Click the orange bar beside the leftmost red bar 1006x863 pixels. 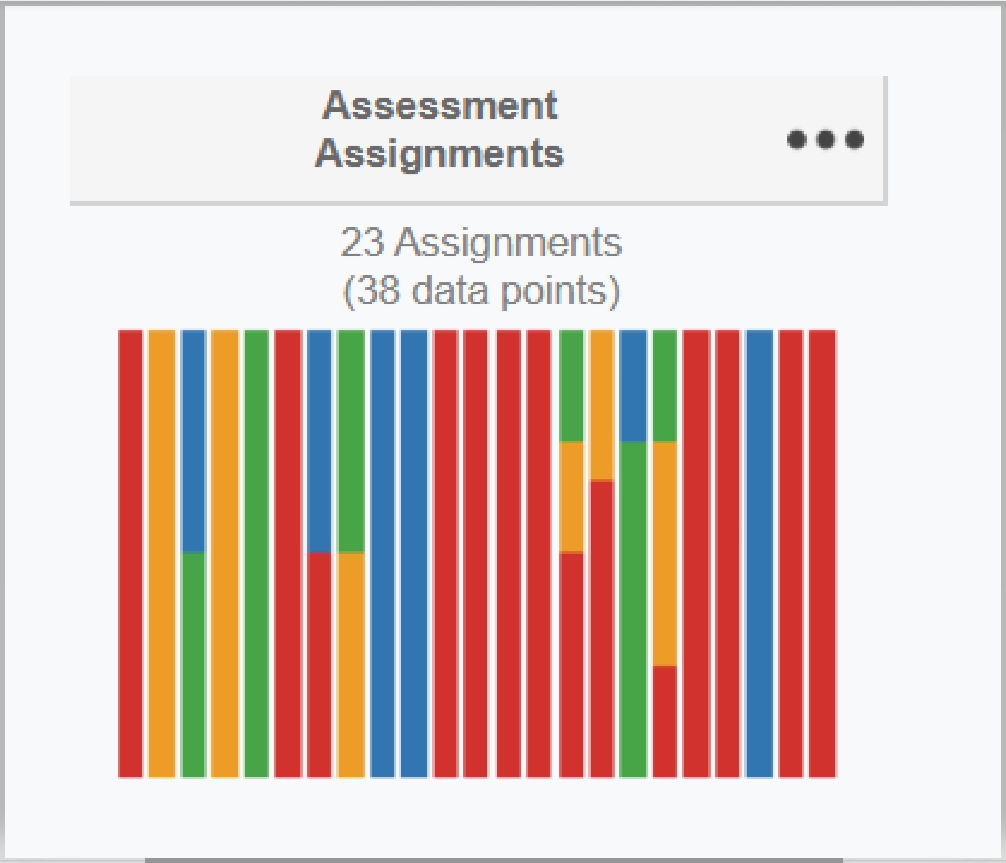pos(161,553)
